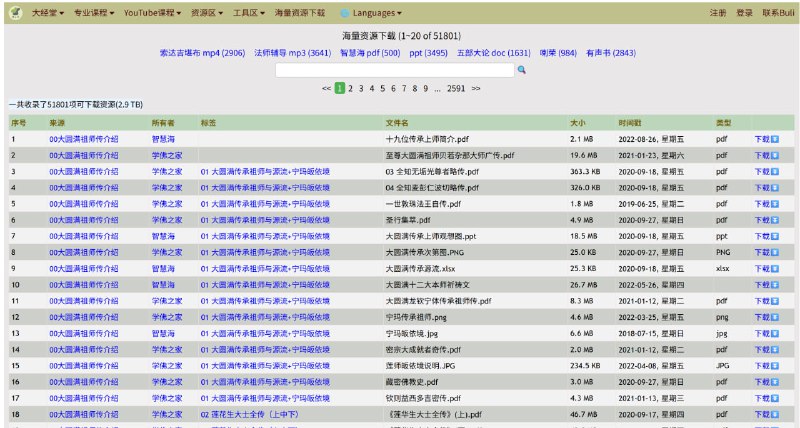Jump to last page 2591
800x428 pixels.
click(x=456, y=88)
